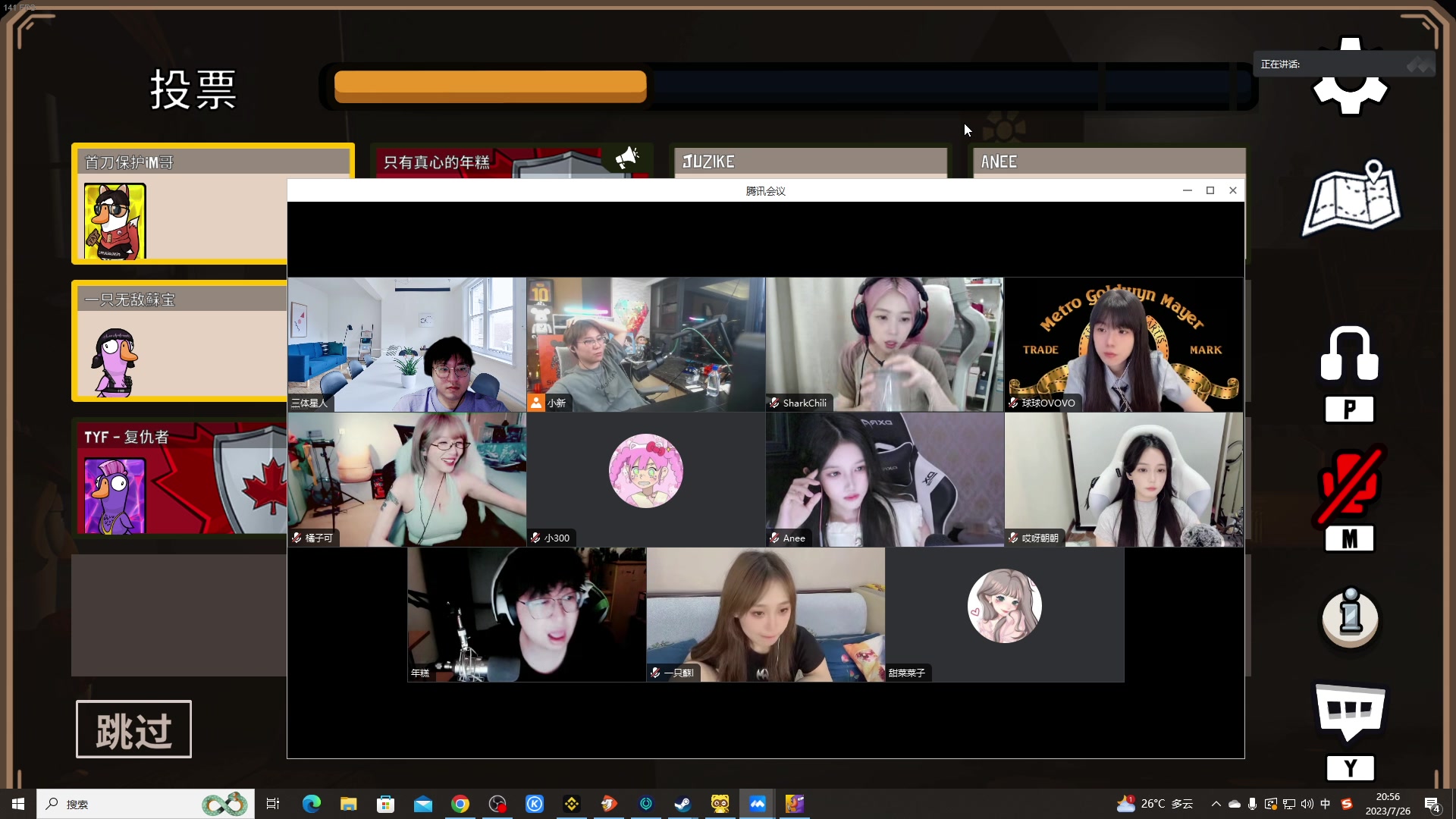Open the weather widget showing 26°C

pos(1154,804)
